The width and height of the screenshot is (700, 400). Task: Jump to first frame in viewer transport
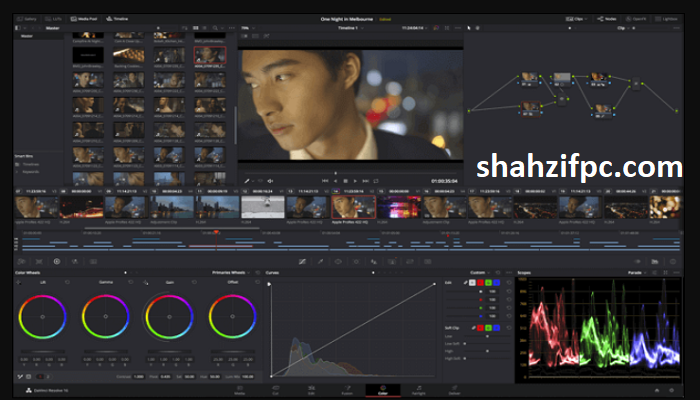(325, 181)
